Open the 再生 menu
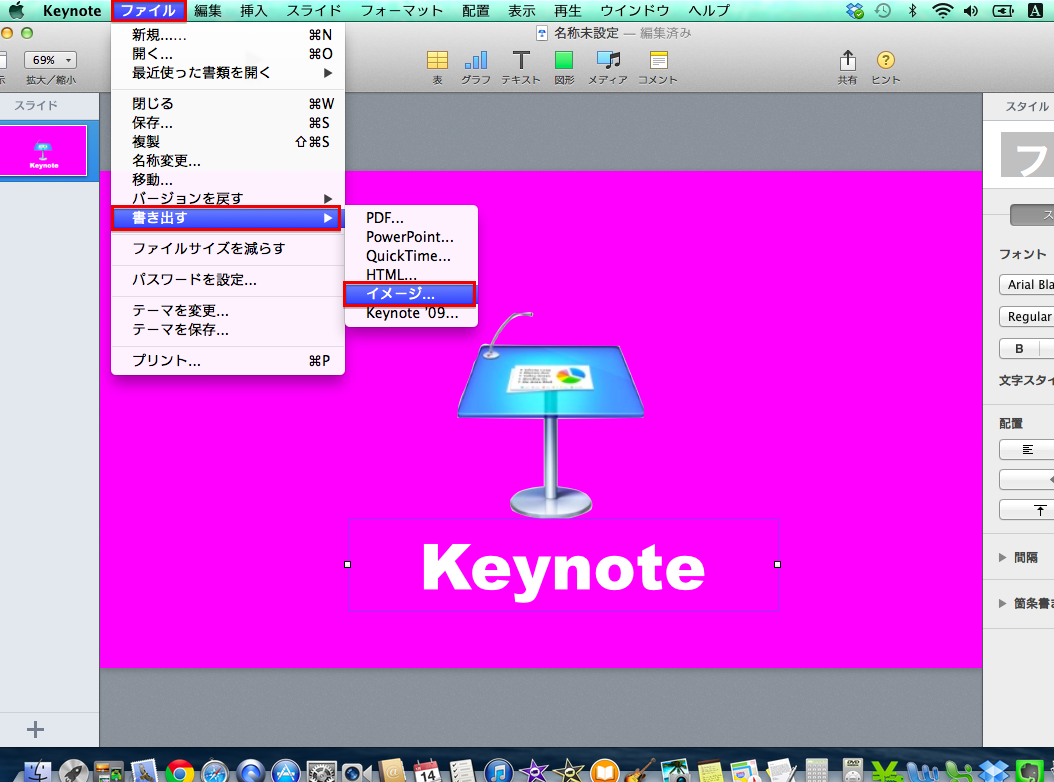 (x=567, y=10)
